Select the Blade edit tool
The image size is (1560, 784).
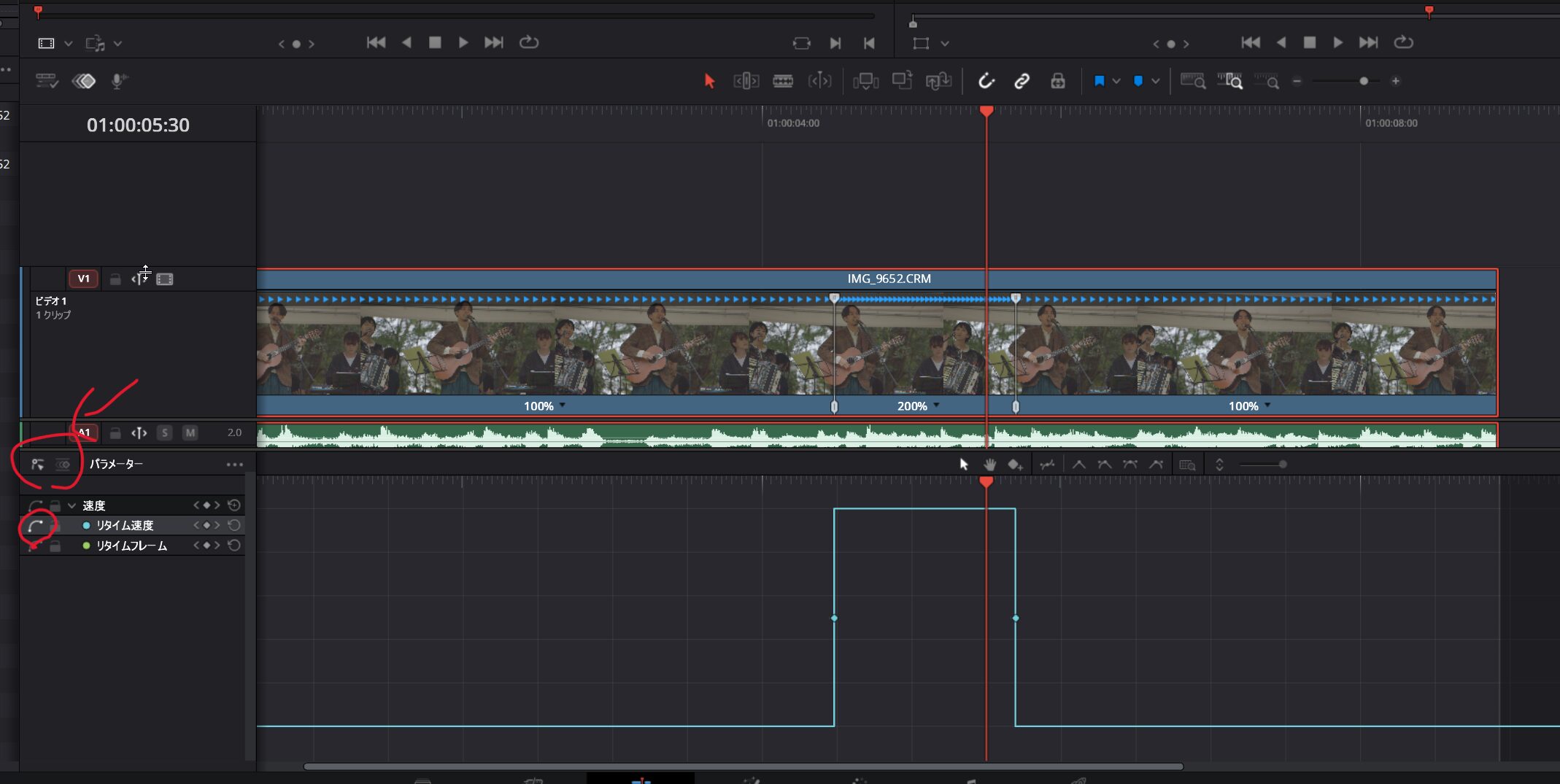pos(783,81)
